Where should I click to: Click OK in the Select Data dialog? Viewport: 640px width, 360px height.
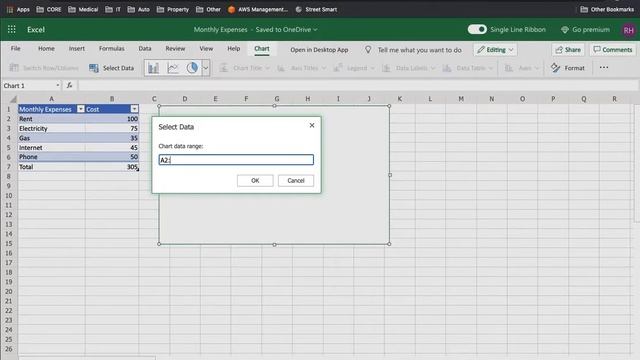[255, 180]
